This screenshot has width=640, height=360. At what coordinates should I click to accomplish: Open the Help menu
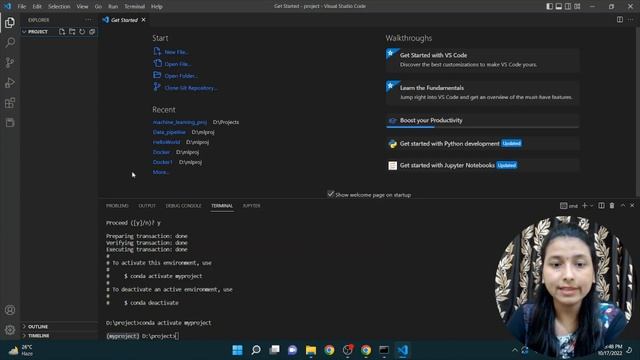157,6
